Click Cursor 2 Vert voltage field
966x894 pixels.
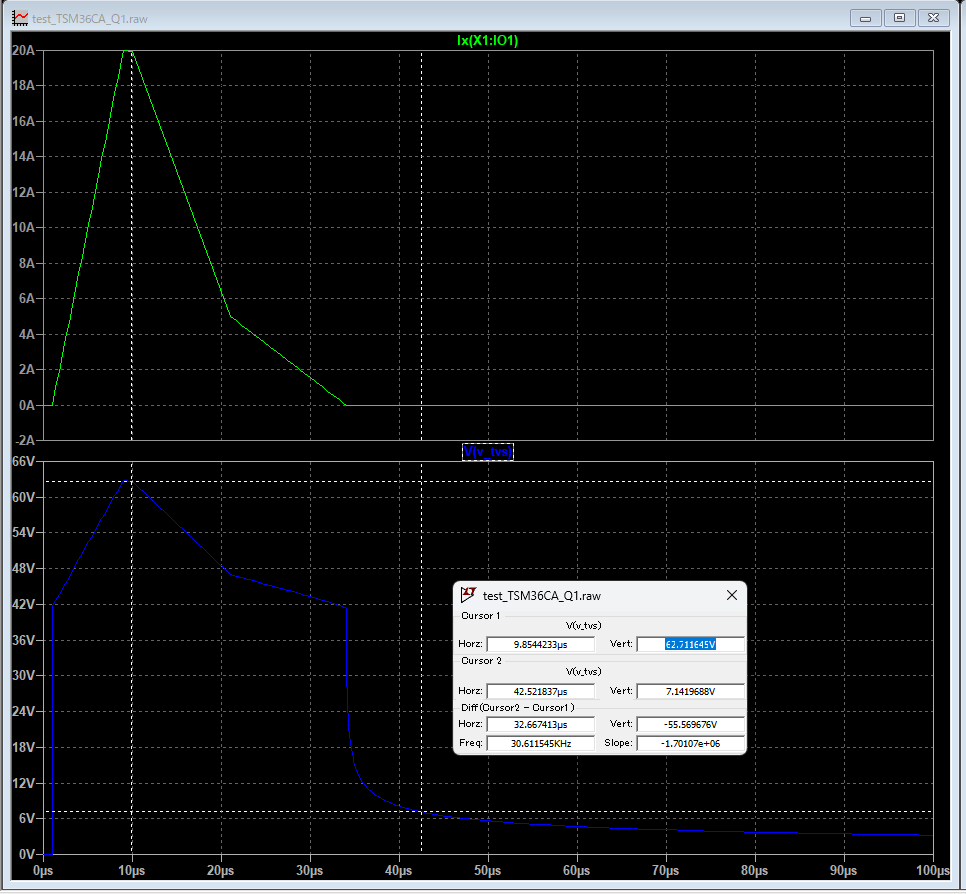tap(690, 691)
